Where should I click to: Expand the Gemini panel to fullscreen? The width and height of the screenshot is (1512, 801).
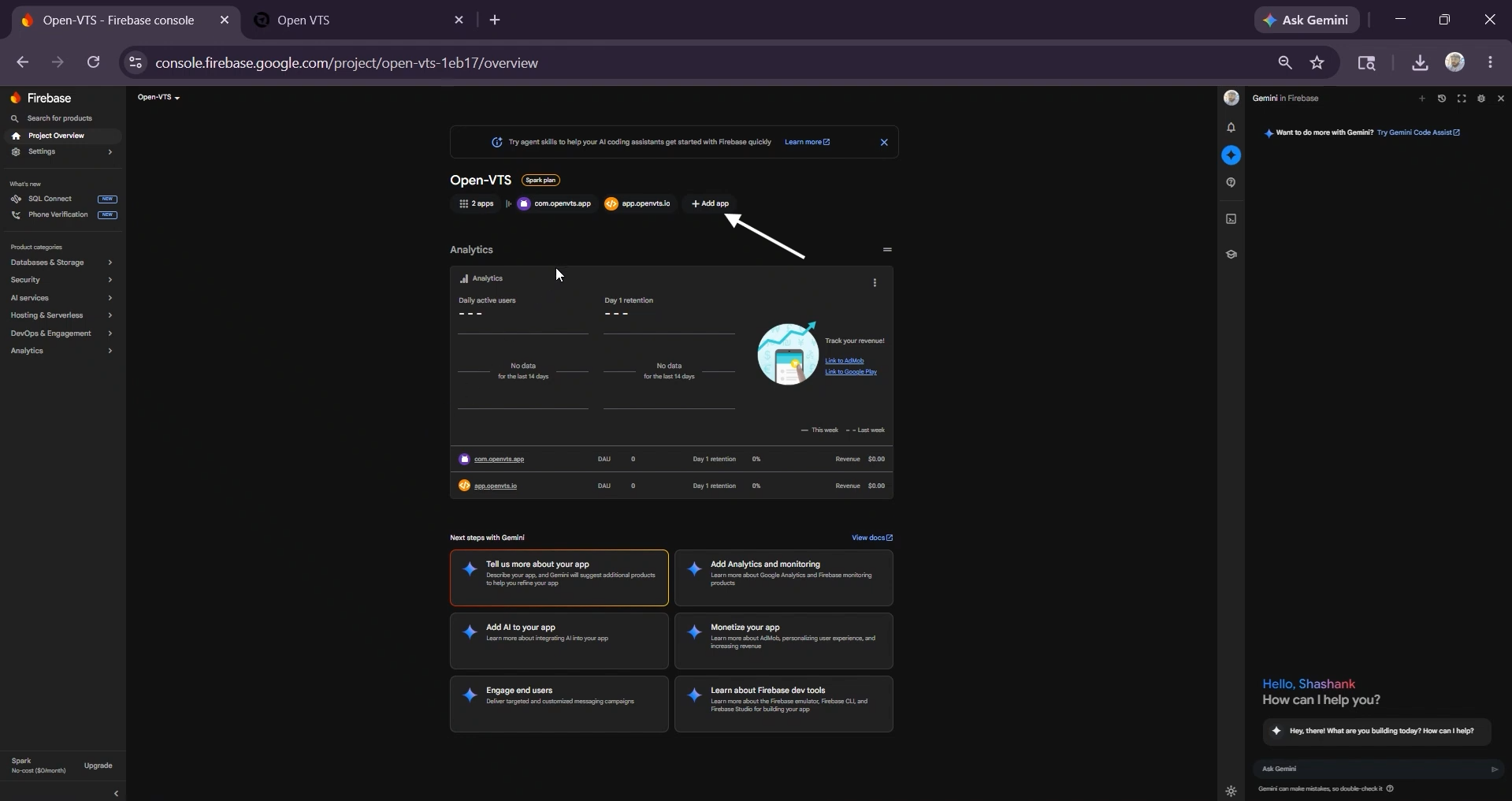(1462, 99)
